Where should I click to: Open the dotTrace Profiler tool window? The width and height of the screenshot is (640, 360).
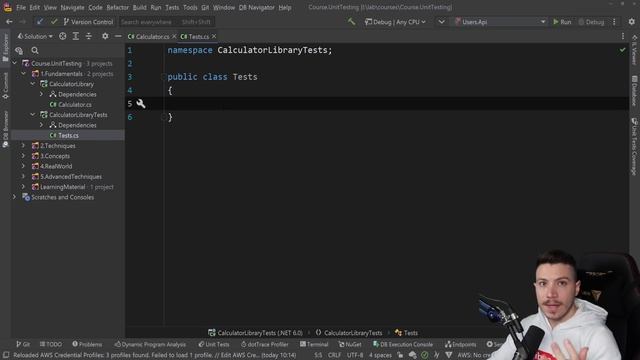point(264,344)
